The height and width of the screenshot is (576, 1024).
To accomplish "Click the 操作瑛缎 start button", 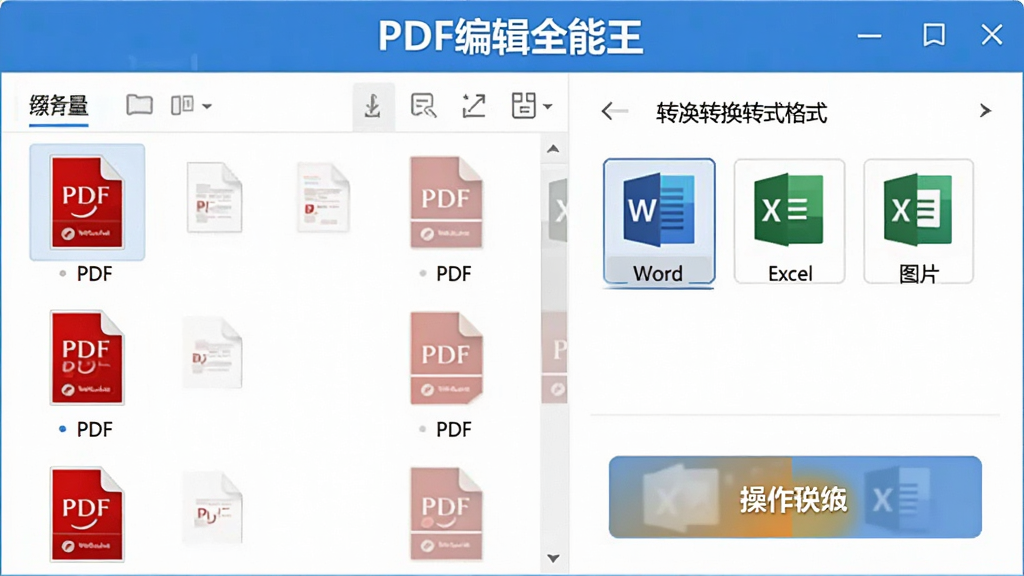I will [x=795, y=498].
